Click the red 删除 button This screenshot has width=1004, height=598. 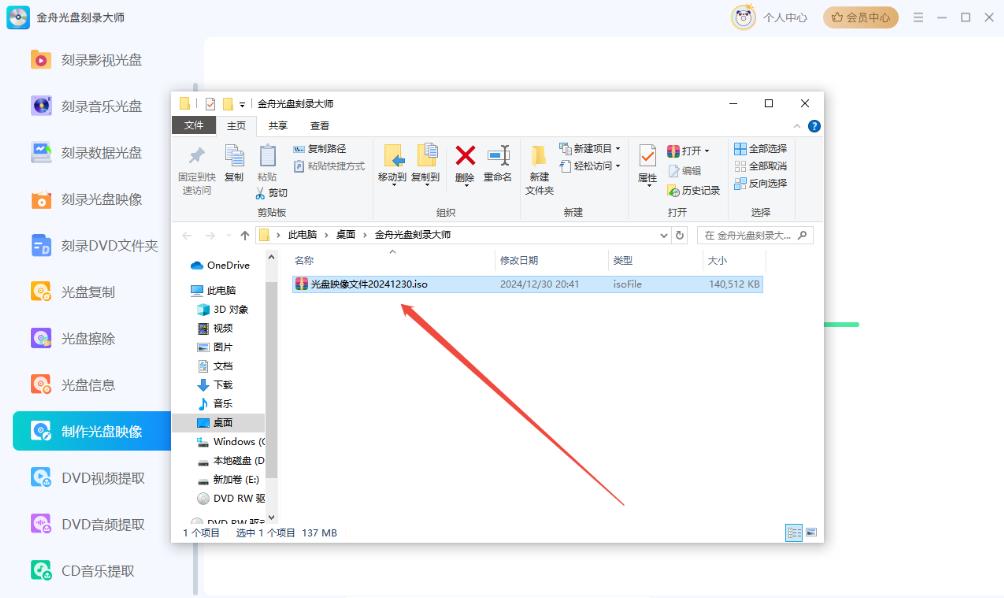[x=465, y=164]
